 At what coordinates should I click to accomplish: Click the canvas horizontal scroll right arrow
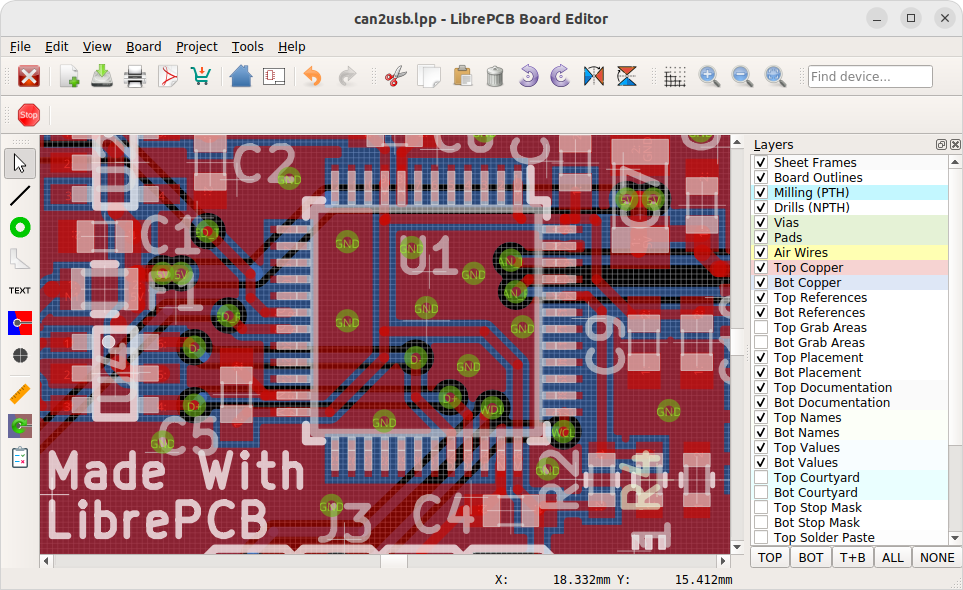click(723, 561)
